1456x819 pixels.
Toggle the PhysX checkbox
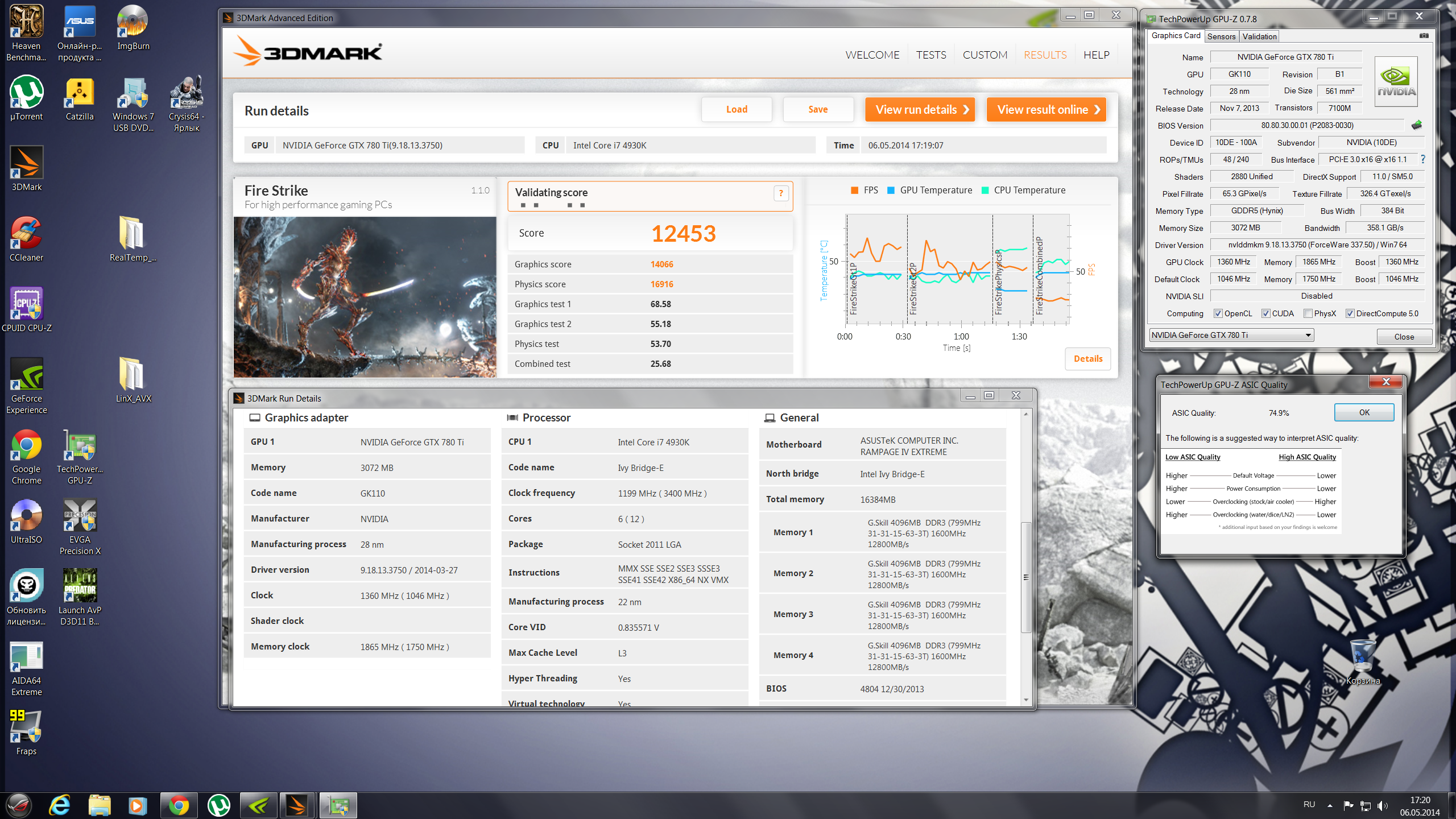point(1308,313)
